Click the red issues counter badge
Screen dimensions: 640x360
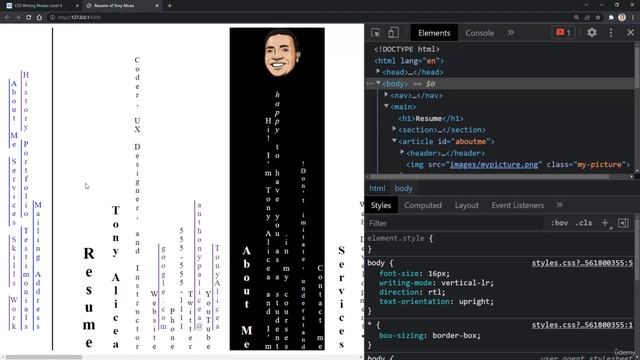click(x=563, y=33)
